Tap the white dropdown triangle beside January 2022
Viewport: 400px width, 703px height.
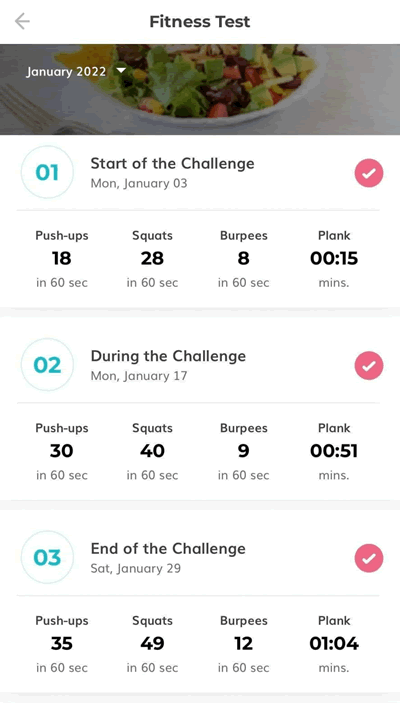click(121, 70)
